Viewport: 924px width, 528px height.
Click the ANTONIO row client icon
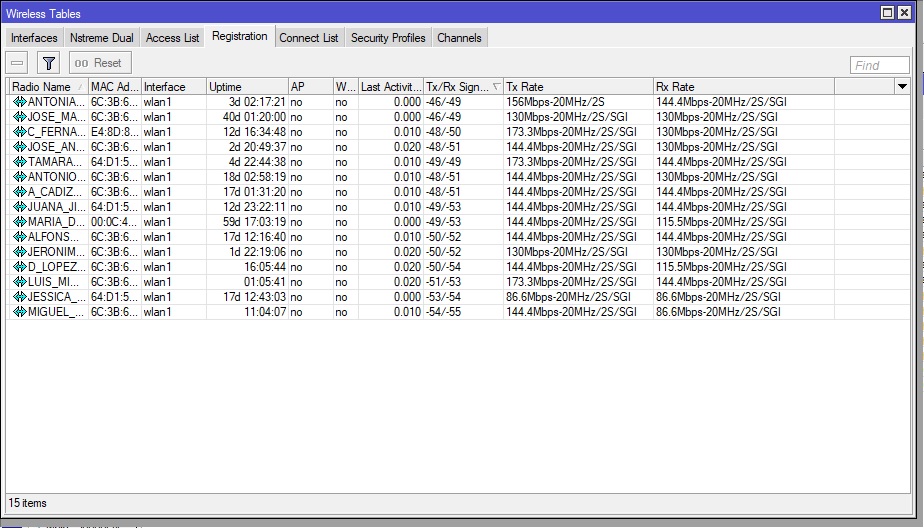(19, 177)
